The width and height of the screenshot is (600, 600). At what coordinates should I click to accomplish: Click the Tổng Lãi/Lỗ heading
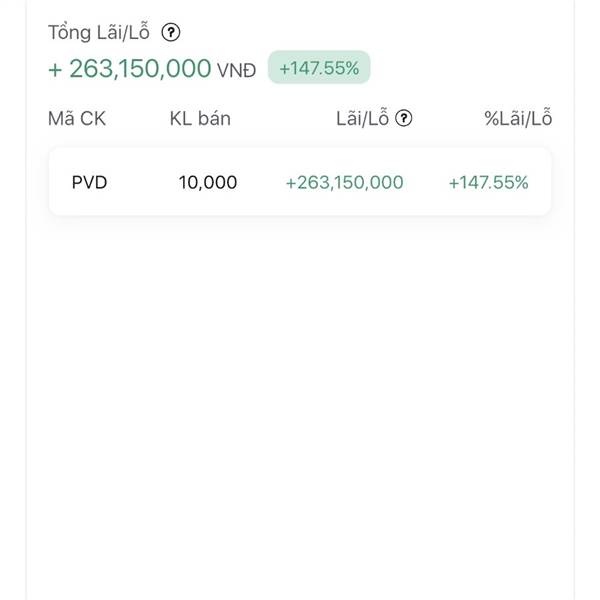coord(99,32)
